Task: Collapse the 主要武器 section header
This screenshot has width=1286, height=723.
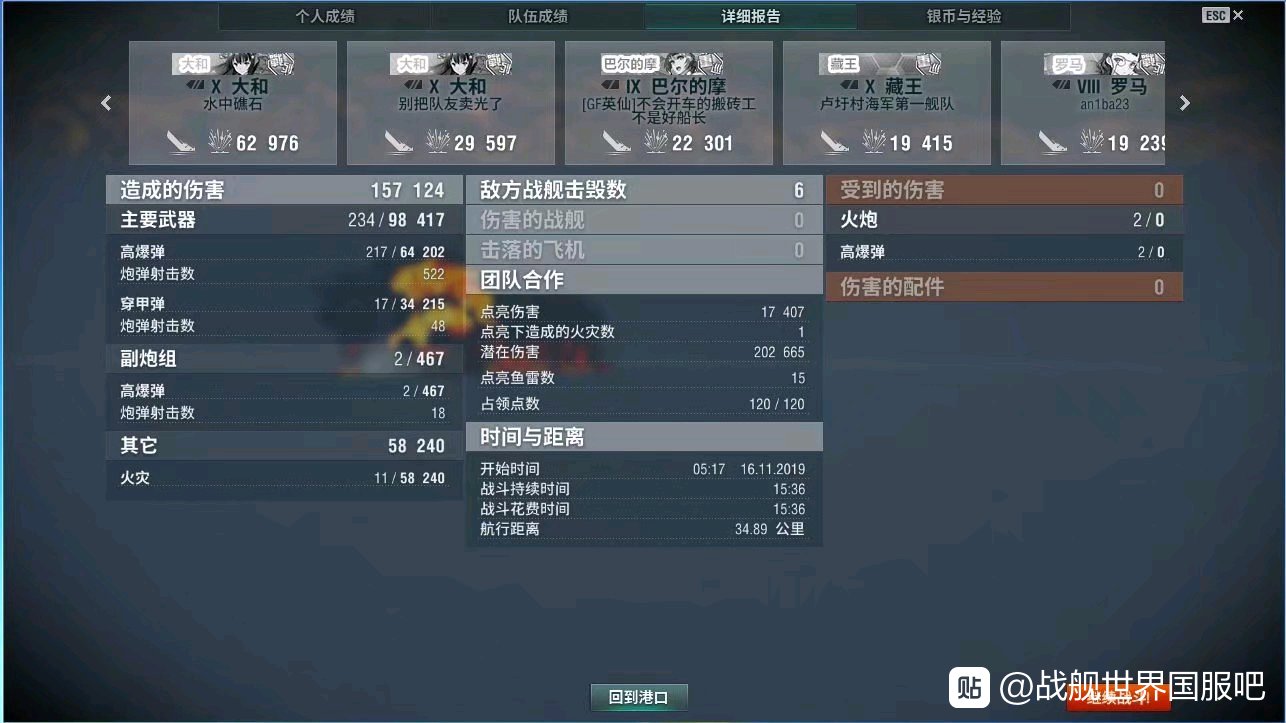Action: point(284,220)
